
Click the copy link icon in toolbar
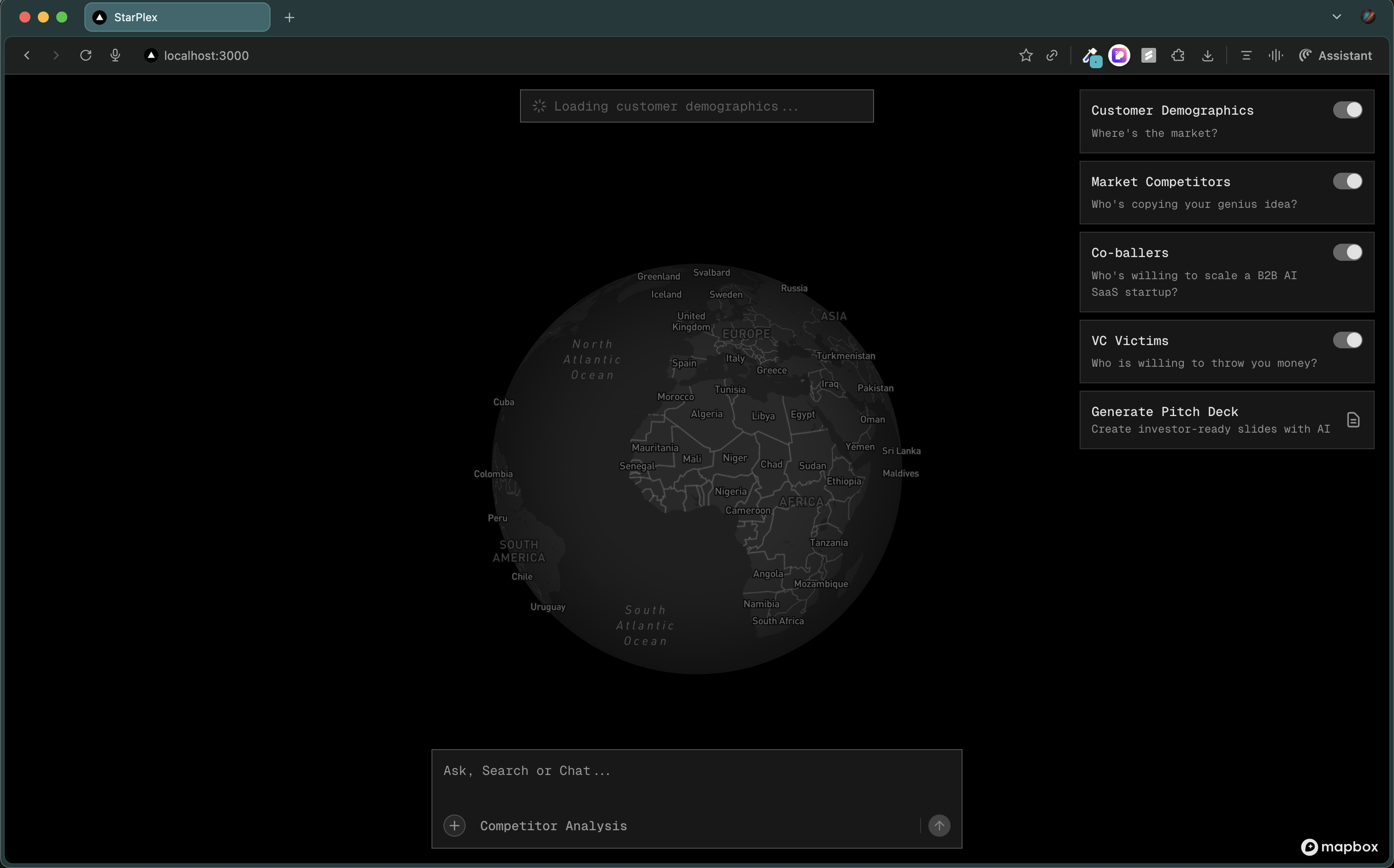(1051, 56)
